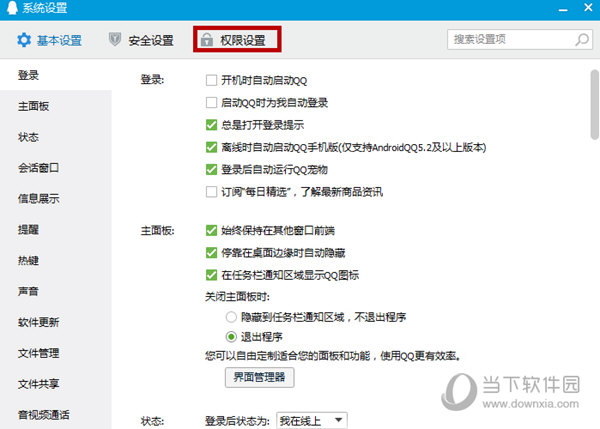
Task: Open the 界面管理器 button
Action: 259,377
